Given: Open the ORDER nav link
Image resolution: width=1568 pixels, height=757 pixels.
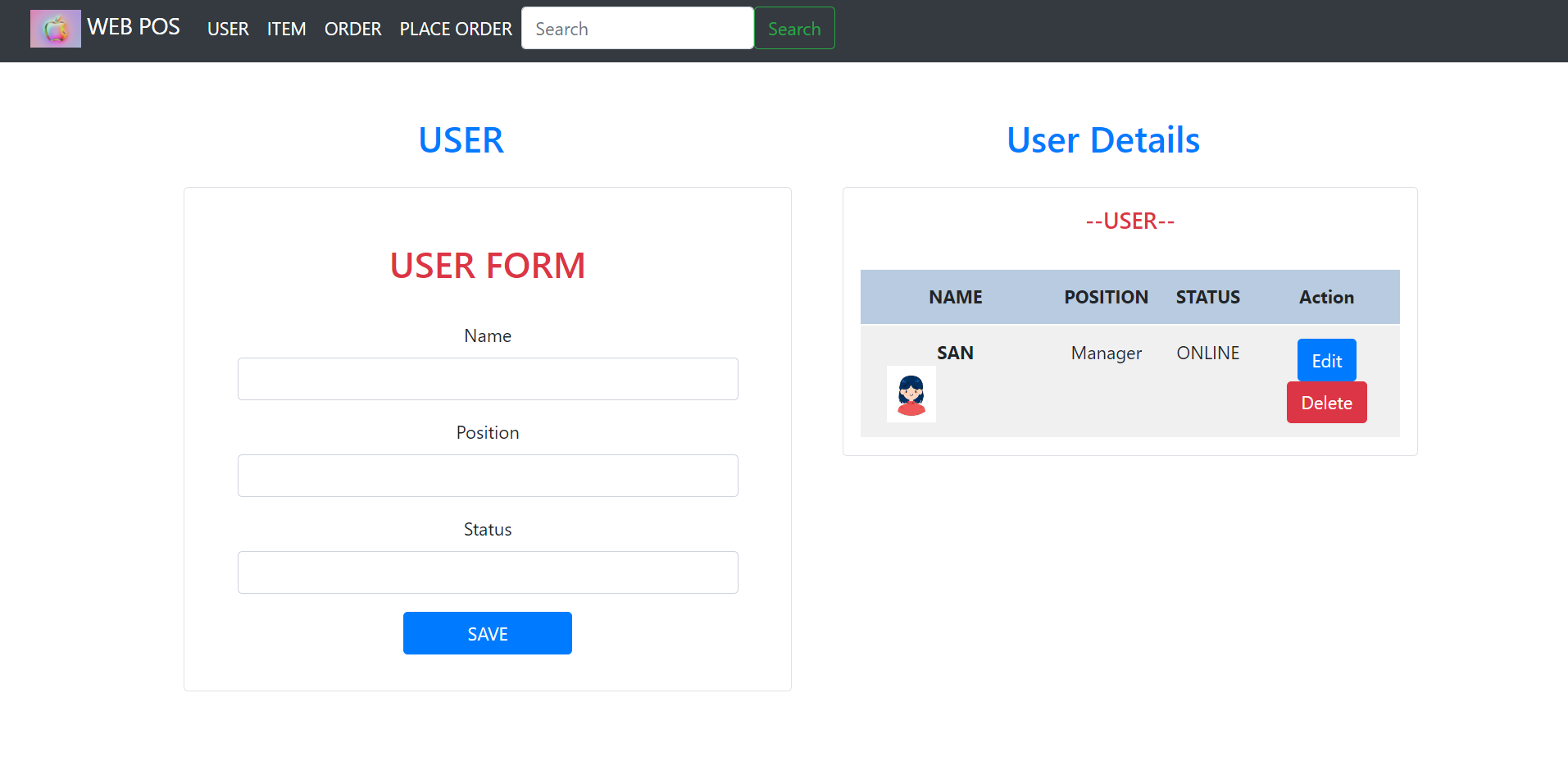Looking at the screenshot, I should 352,30.
